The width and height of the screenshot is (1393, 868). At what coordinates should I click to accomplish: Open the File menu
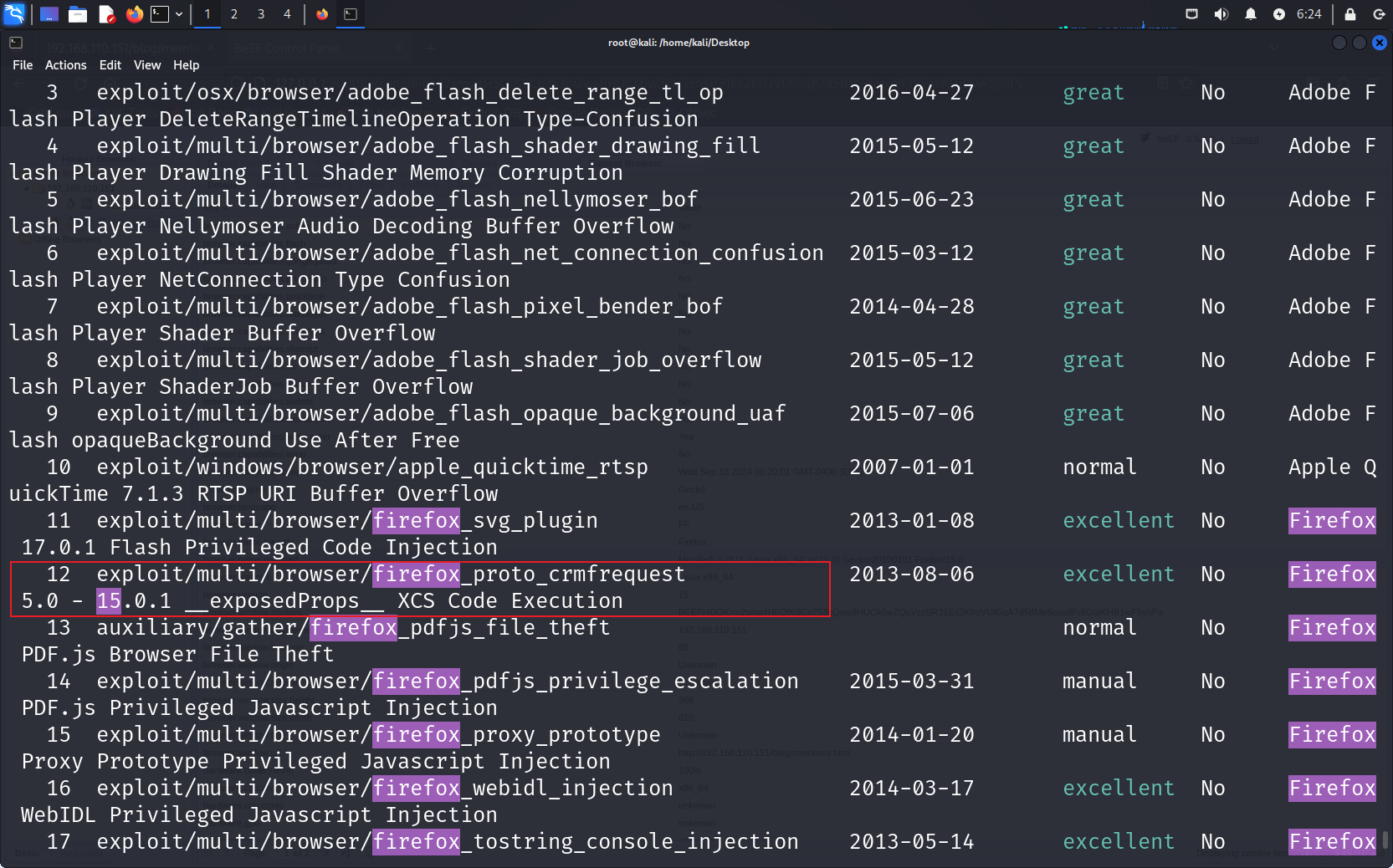pos(23,65)
